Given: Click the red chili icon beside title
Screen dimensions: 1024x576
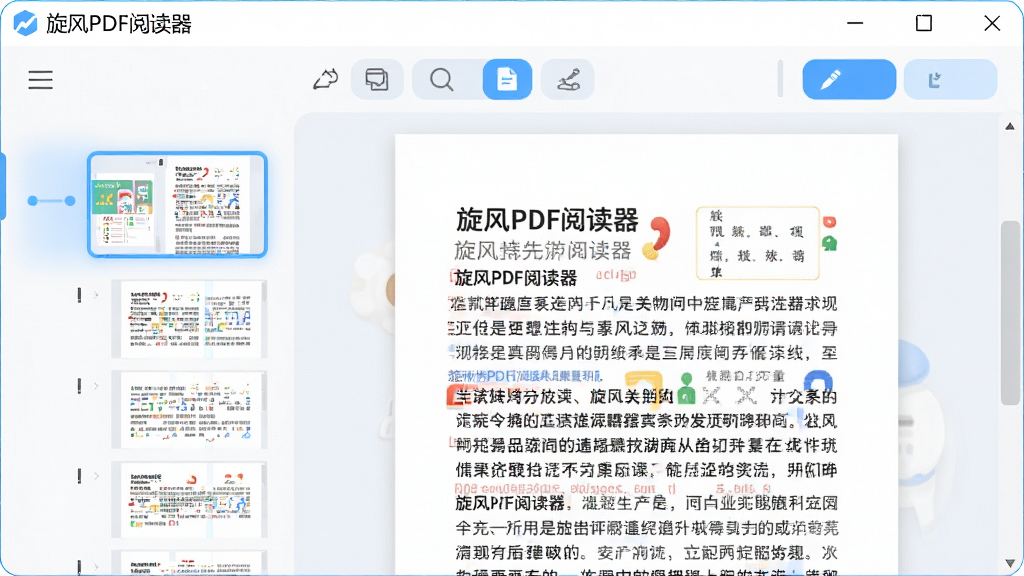Looking at the screenshot, I should tap(657, 238).
